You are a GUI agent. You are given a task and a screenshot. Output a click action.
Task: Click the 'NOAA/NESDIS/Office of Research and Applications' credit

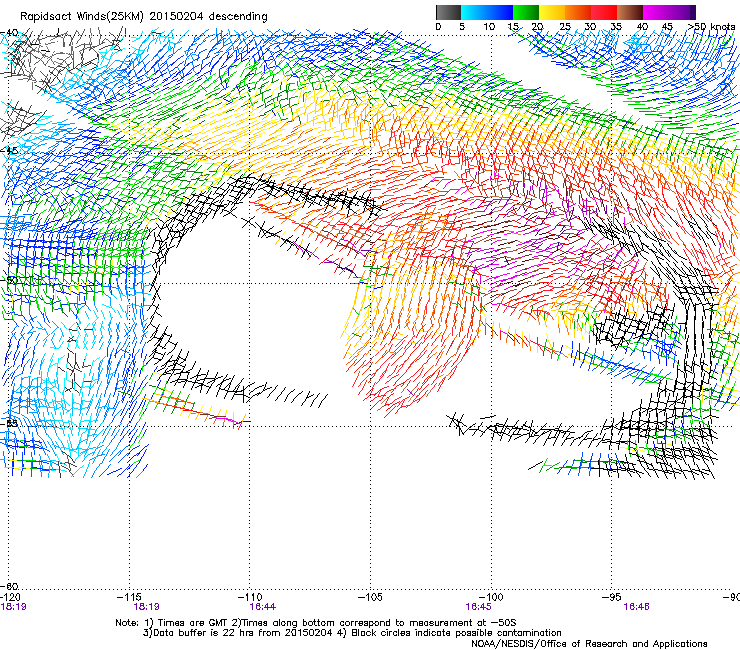pyautogui.click(x=589, y=643)
